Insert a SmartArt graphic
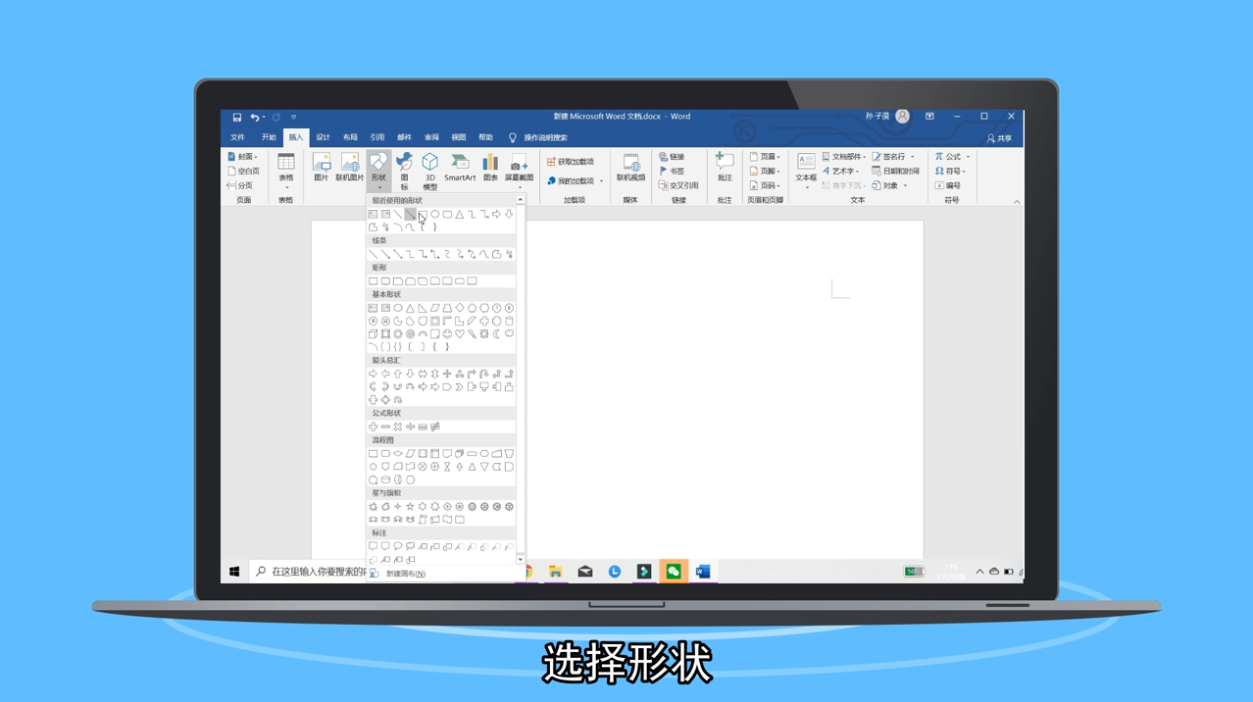The height and width of the screenshot is (702, 1253). pos(460,167)
